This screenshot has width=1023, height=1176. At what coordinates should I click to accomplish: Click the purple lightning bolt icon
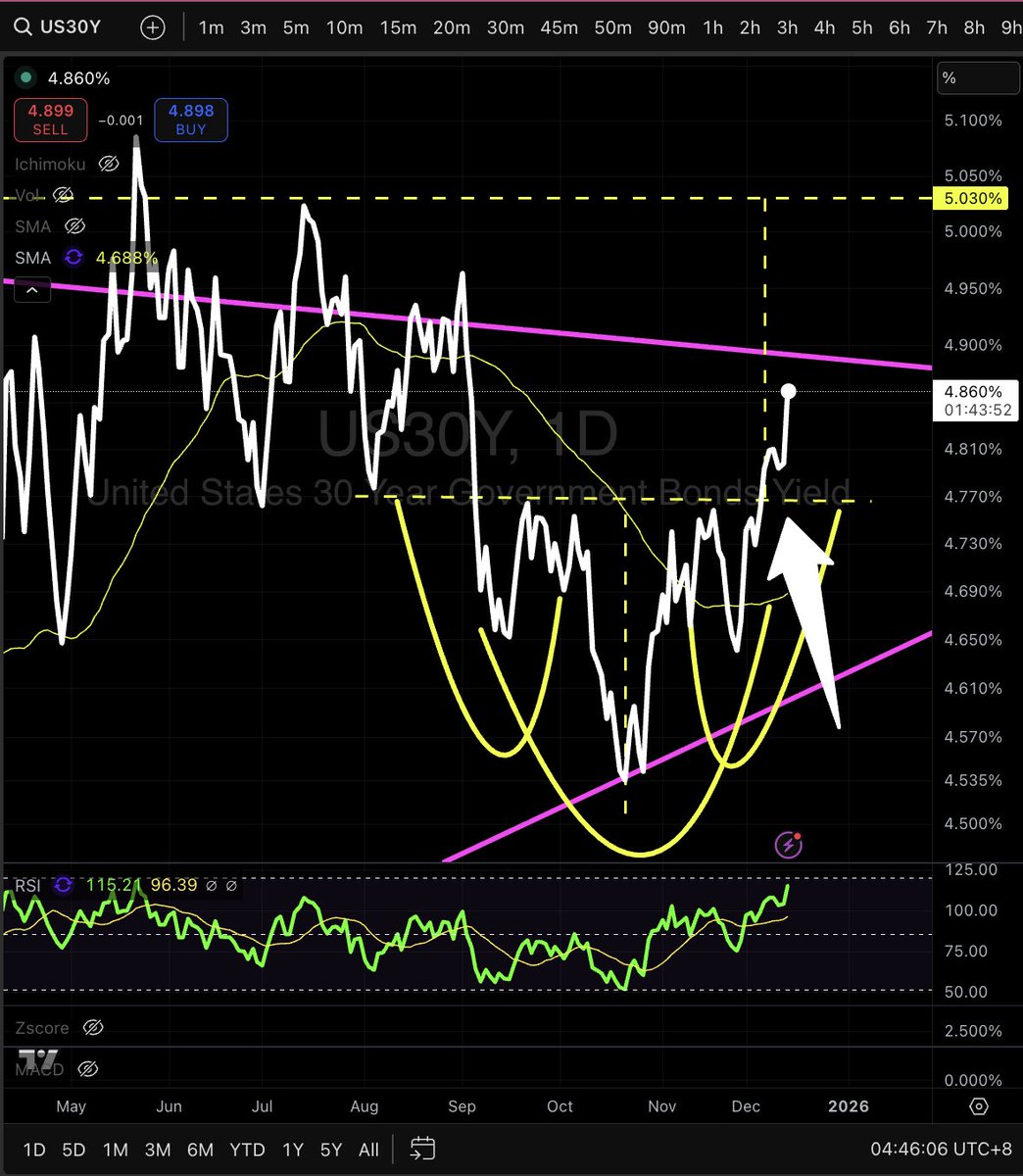point(788,844)
